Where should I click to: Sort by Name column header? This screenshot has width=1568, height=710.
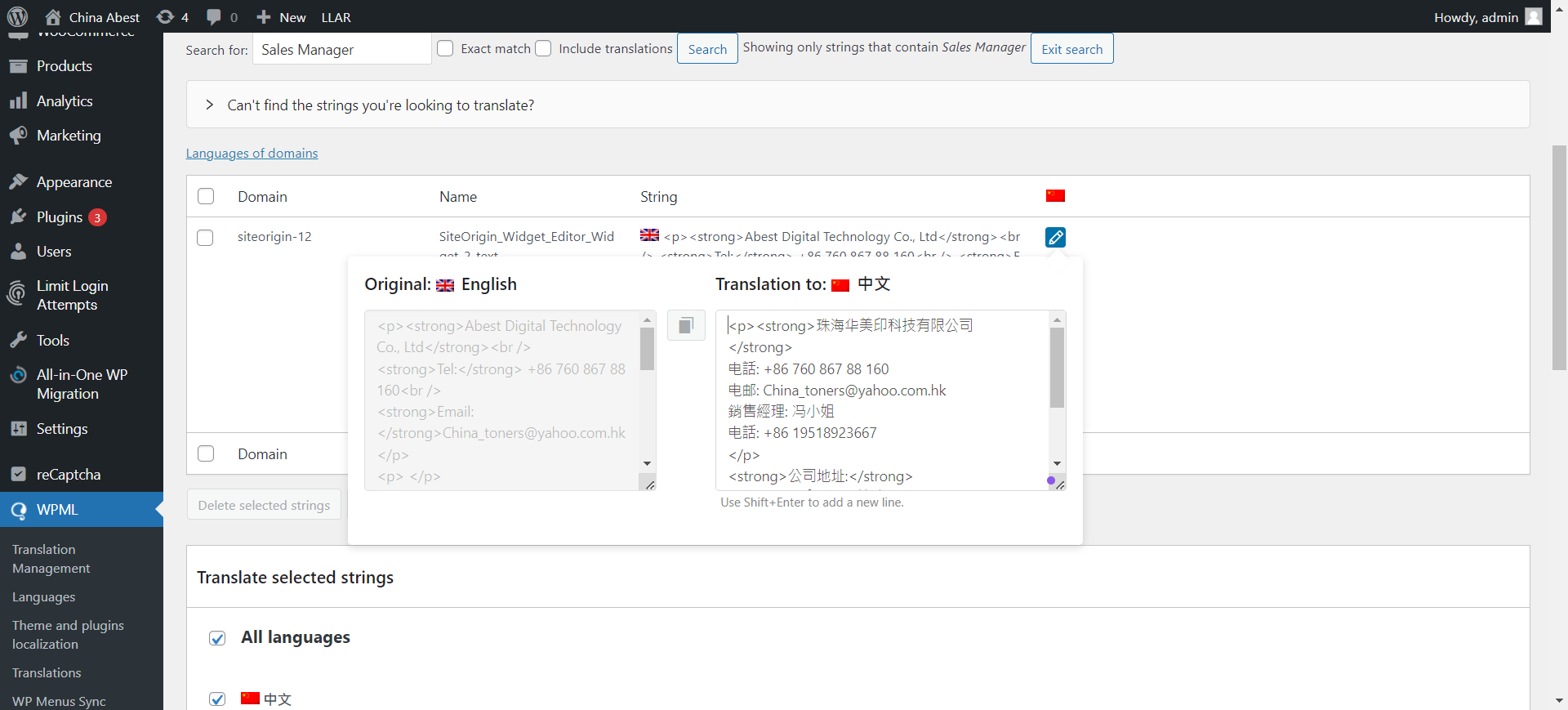coord(458,197)
